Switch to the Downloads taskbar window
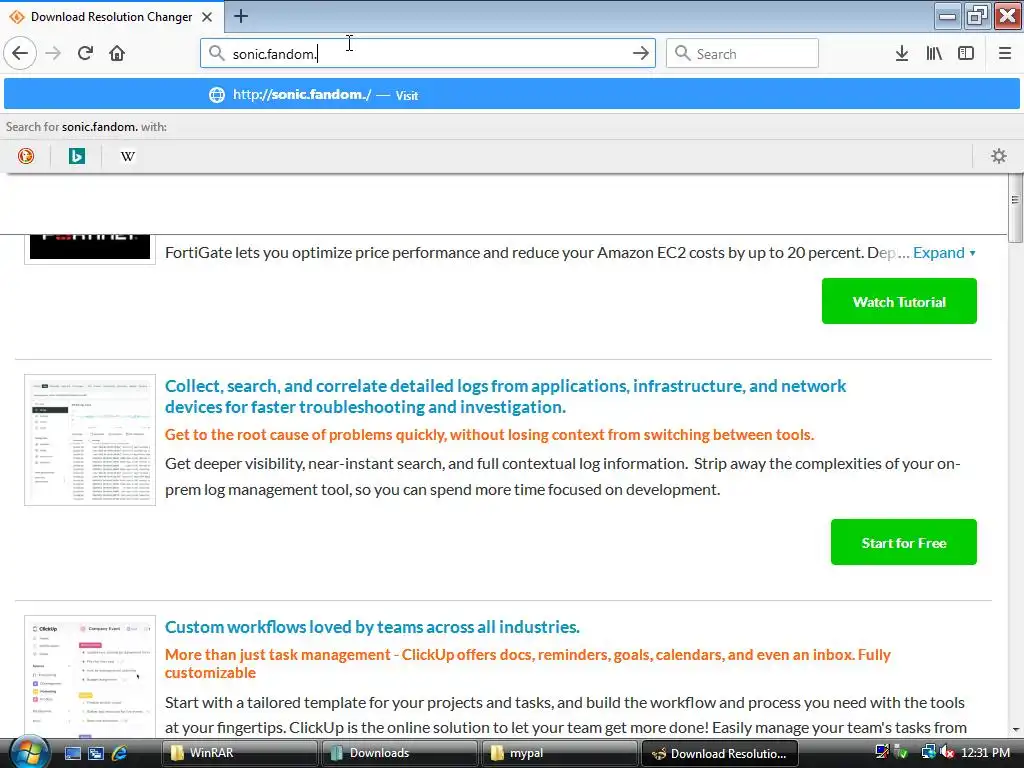The image size is (1024, 768). coord(400,753)
